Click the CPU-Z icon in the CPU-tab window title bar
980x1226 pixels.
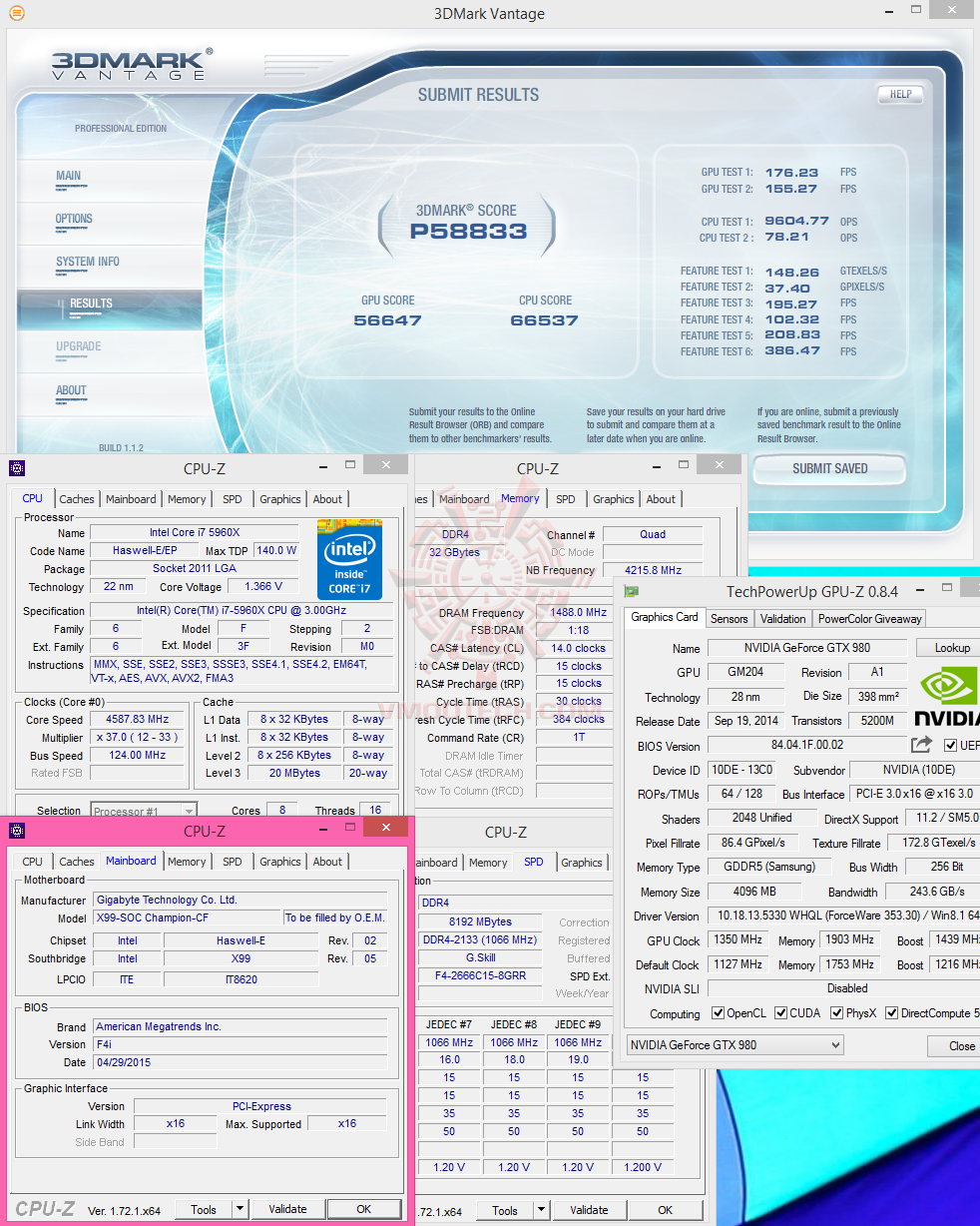[17, 467]
